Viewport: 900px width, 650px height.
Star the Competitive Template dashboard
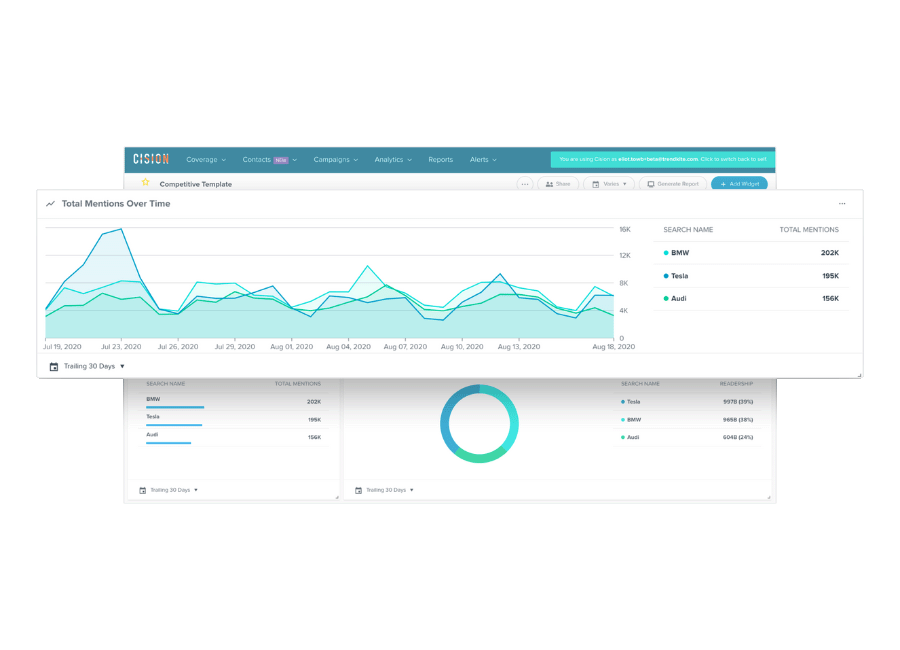(145, 183)
